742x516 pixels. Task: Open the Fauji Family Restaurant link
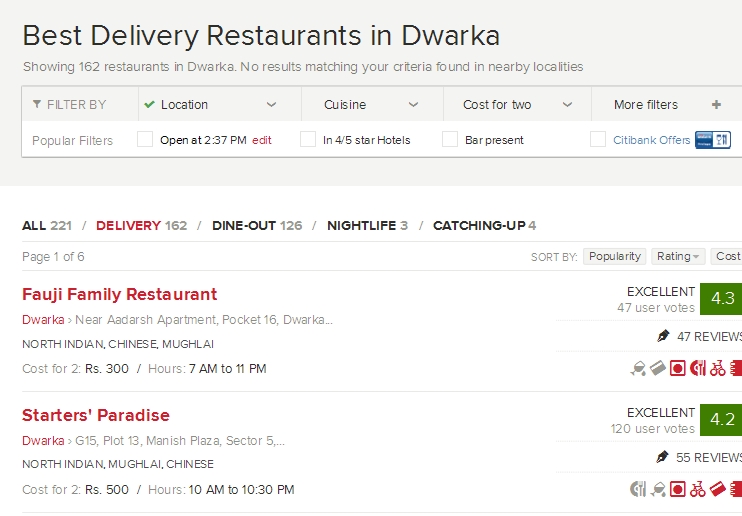(x=119, y=295)
